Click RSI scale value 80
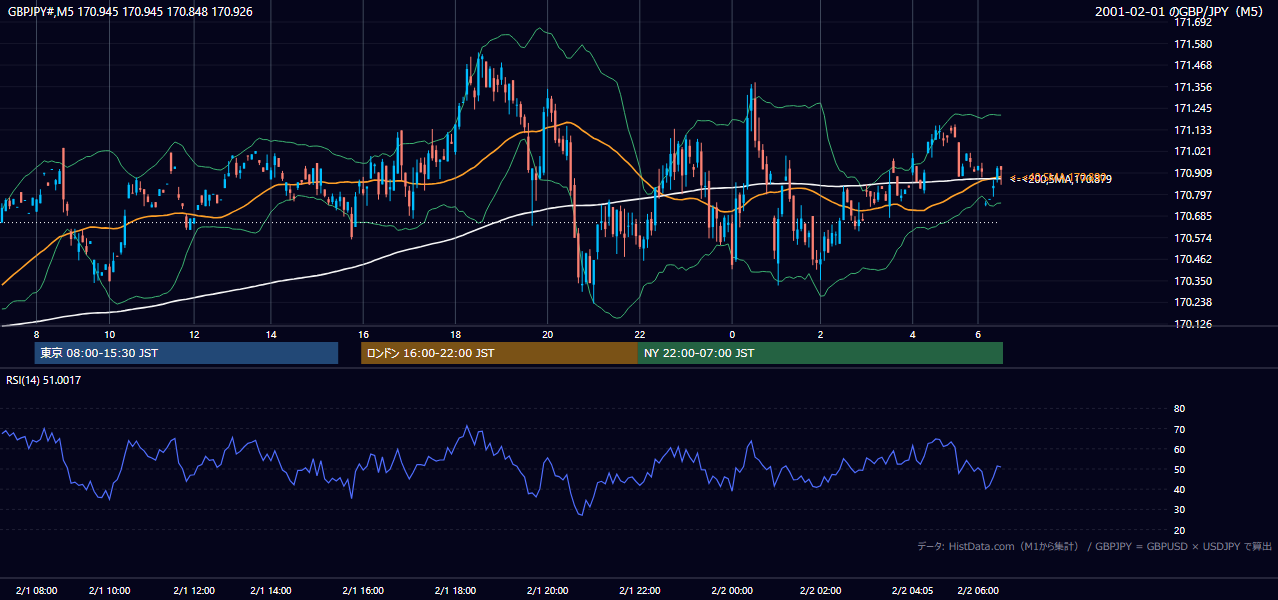1278x600 pixels. pyautogui.click(x=1179, y=409)
